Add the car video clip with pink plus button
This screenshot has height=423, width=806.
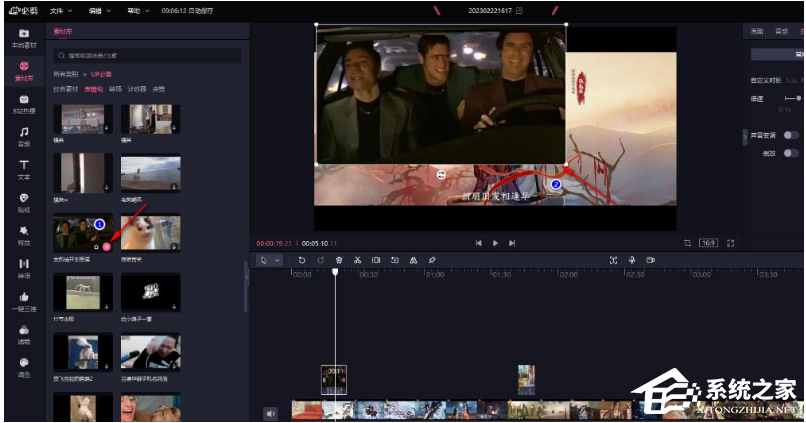pos(107,245)
